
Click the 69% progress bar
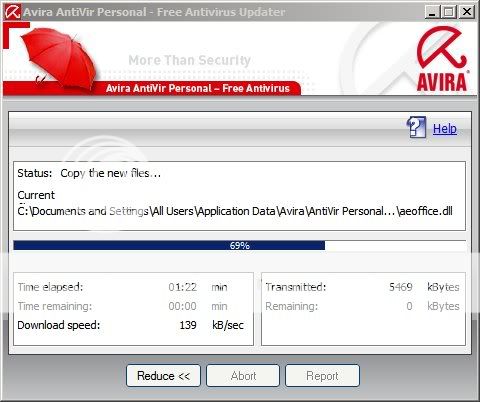(x=239, y=245)
